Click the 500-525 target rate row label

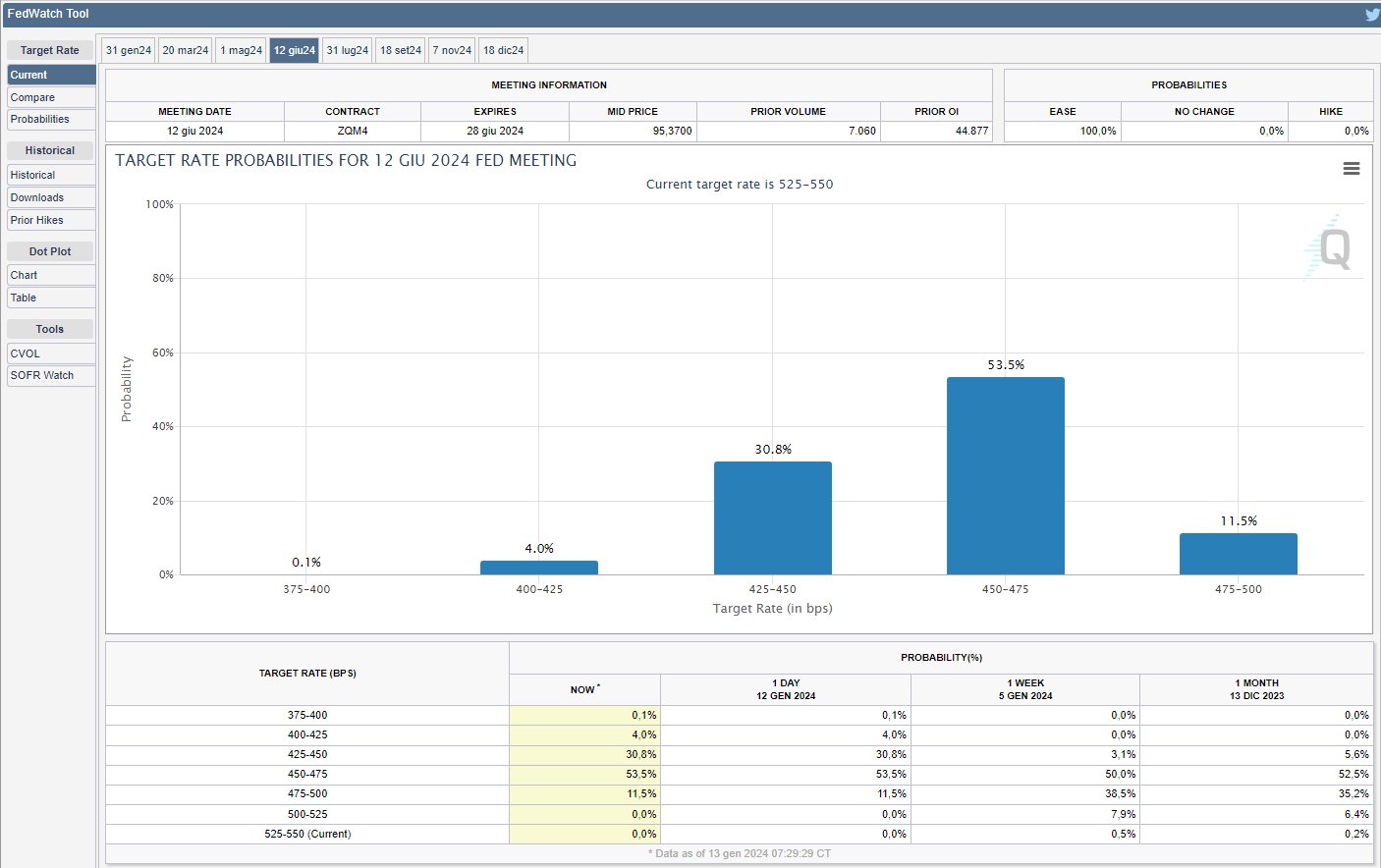307,814
